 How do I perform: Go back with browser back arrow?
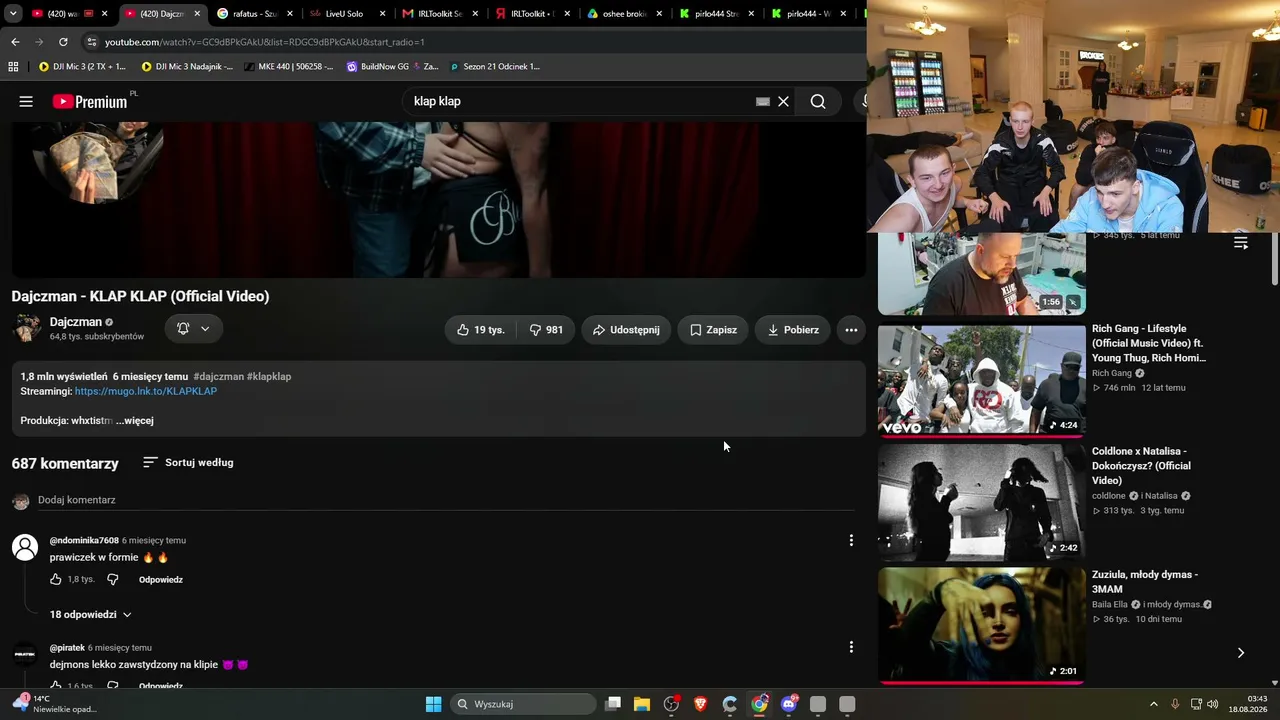15,42
